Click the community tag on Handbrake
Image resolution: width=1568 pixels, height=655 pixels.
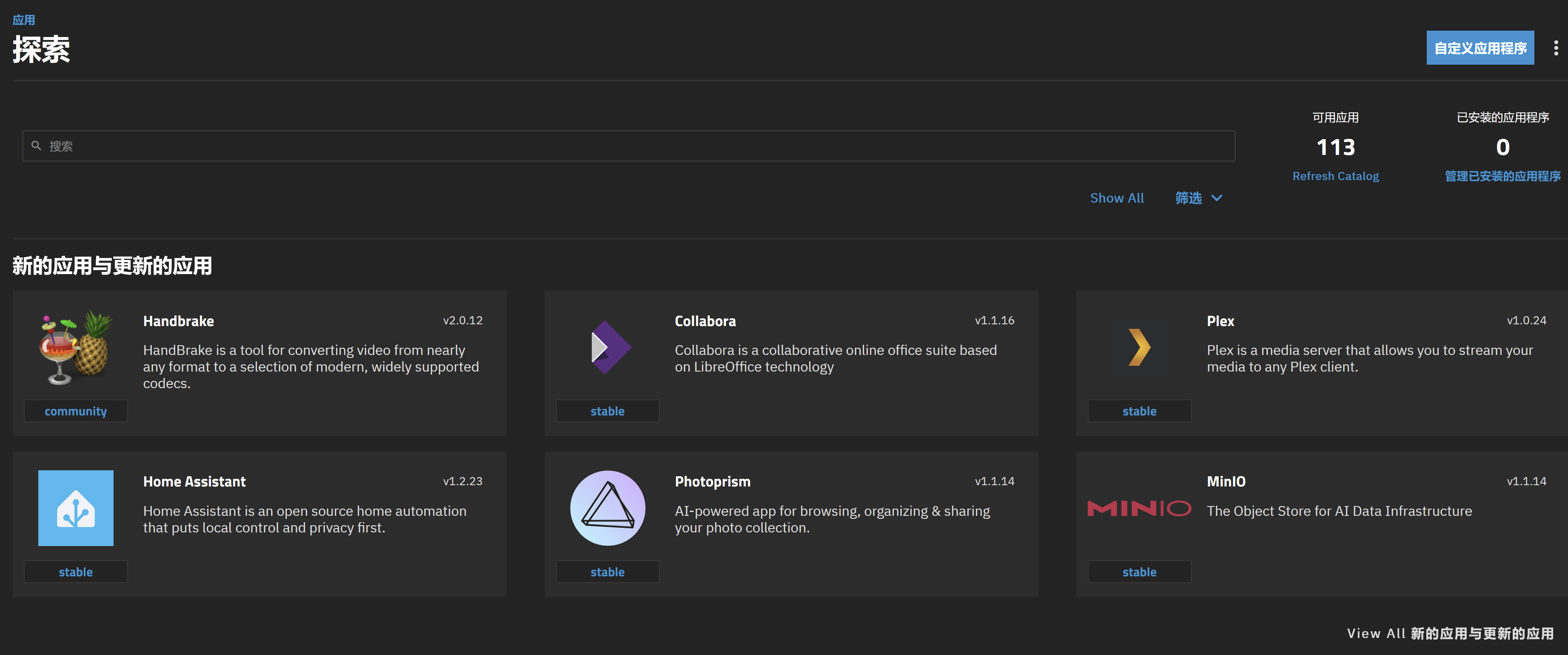click(x=75, y=411)
